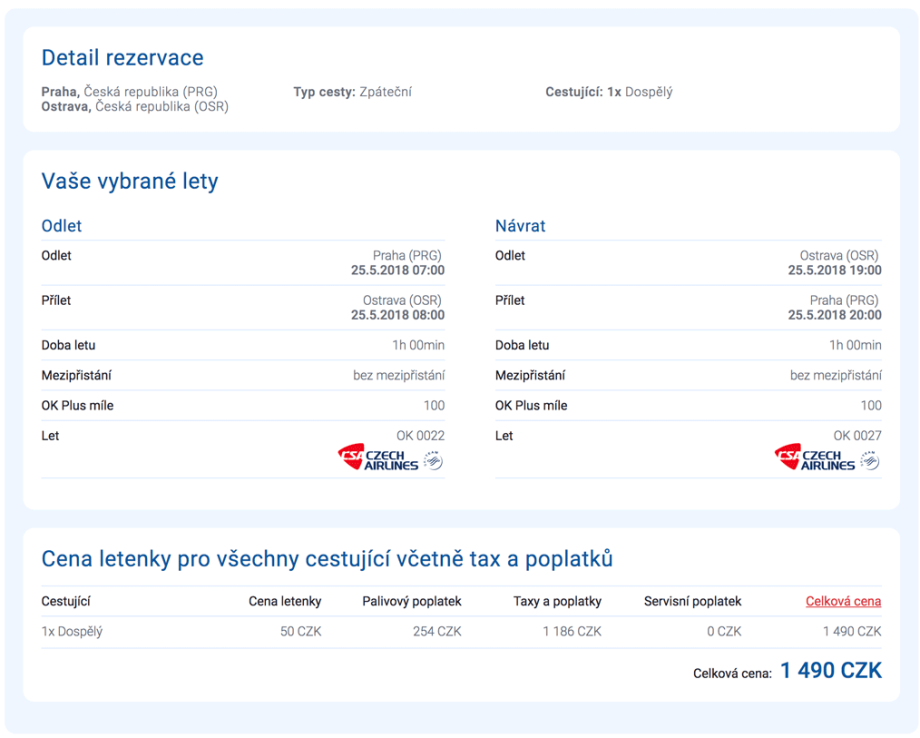920x738 pixels.
Task: Click the Czech Airlines logo in Návrat section
Action: click(815, 459)
